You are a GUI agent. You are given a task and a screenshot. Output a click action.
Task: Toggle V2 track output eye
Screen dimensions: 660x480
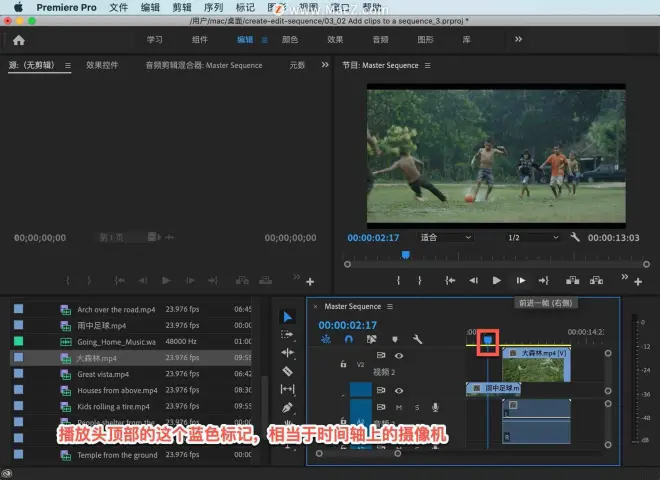399,356
